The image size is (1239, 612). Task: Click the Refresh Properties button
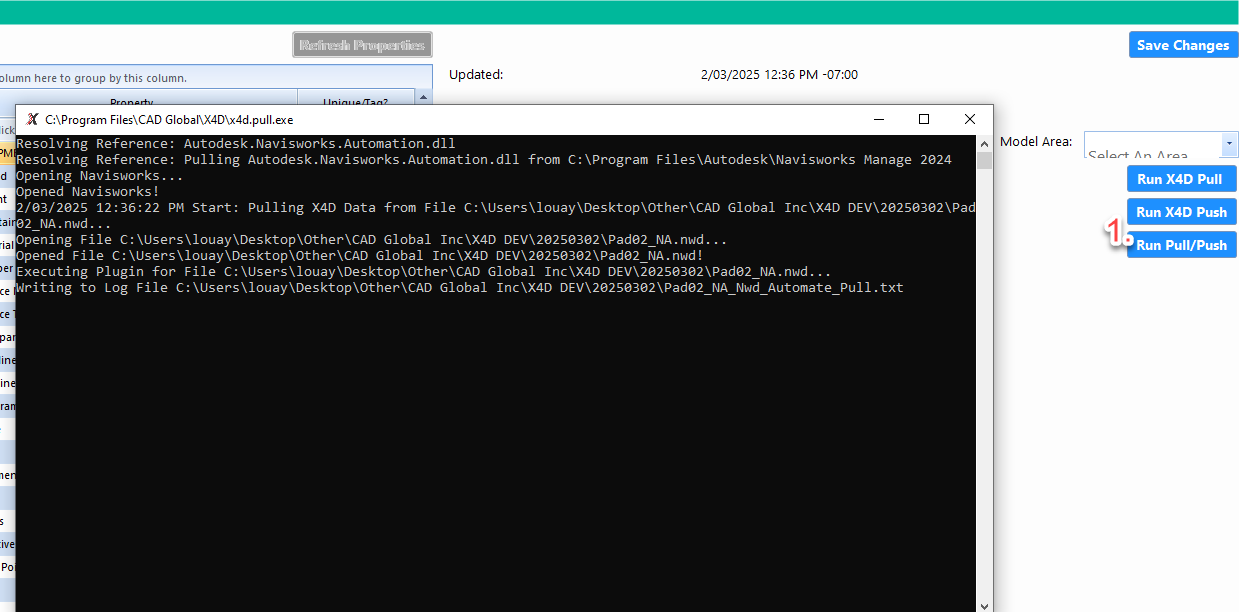(362, 45)
